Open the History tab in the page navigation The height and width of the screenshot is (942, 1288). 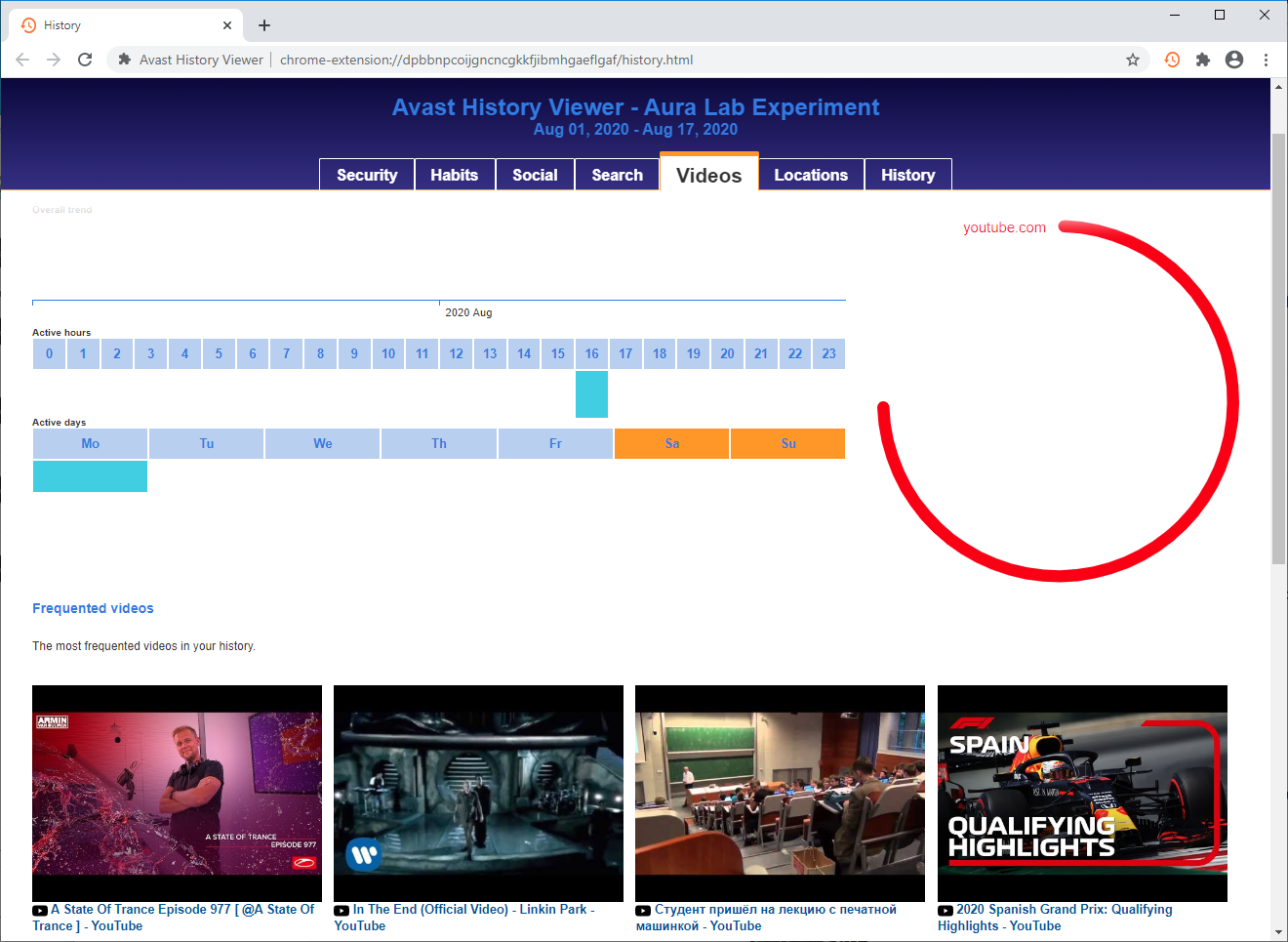pyautogui.click(x=908, y=175)
